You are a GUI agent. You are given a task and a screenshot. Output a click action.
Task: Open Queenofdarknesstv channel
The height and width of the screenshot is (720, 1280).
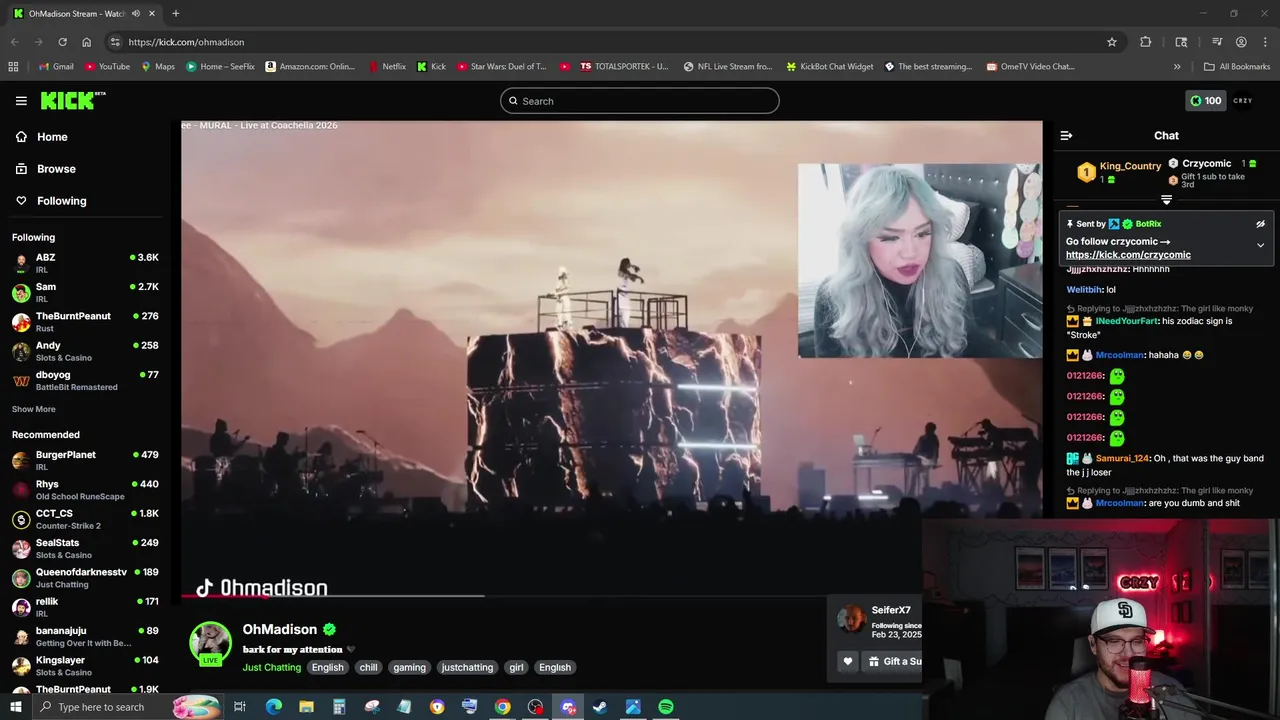85,577
